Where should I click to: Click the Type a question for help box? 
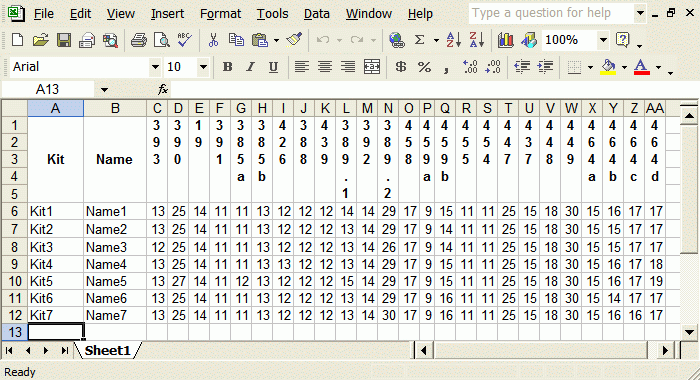coord(551,13)
